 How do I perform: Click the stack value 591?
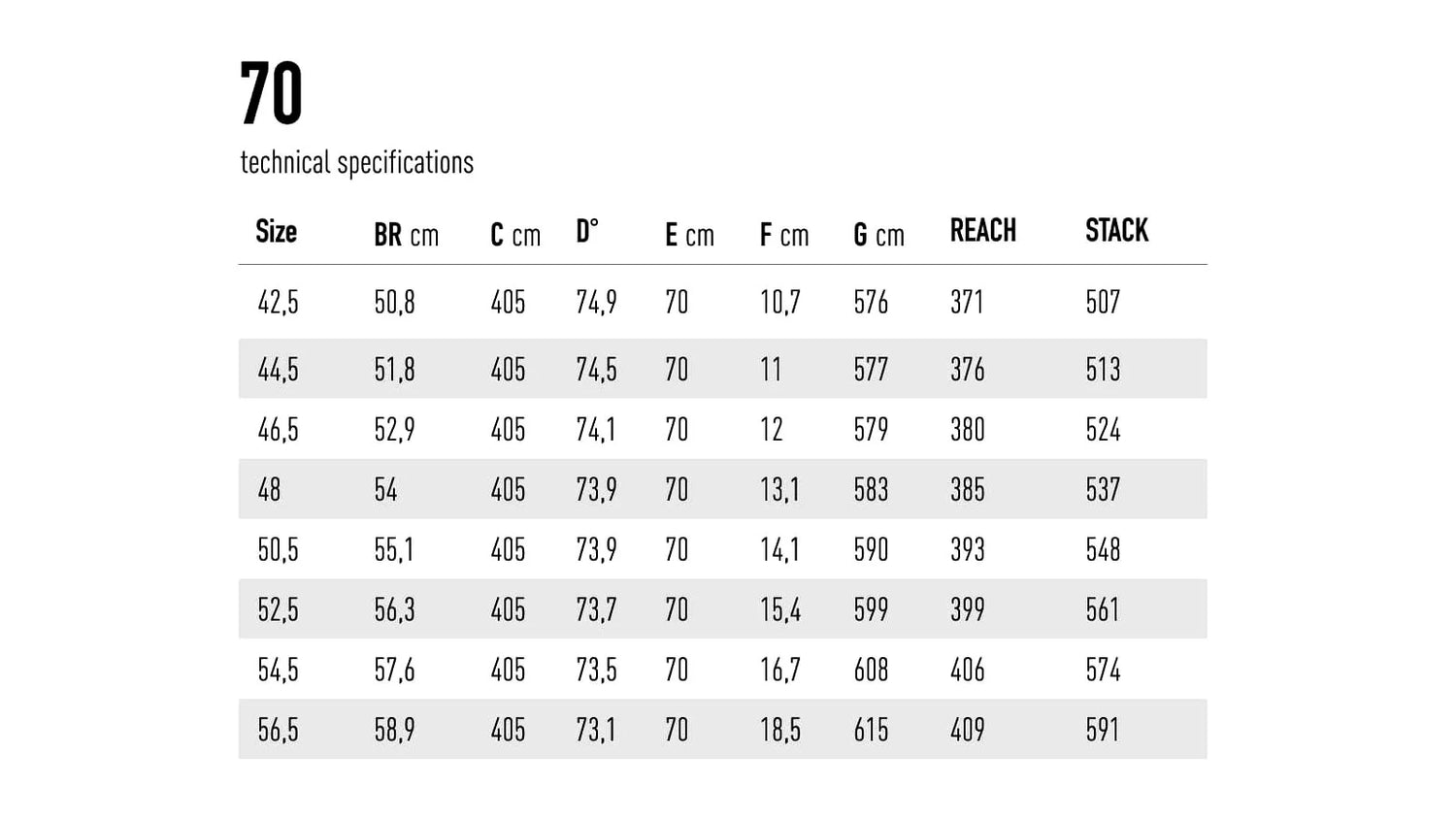[1102, 731]
